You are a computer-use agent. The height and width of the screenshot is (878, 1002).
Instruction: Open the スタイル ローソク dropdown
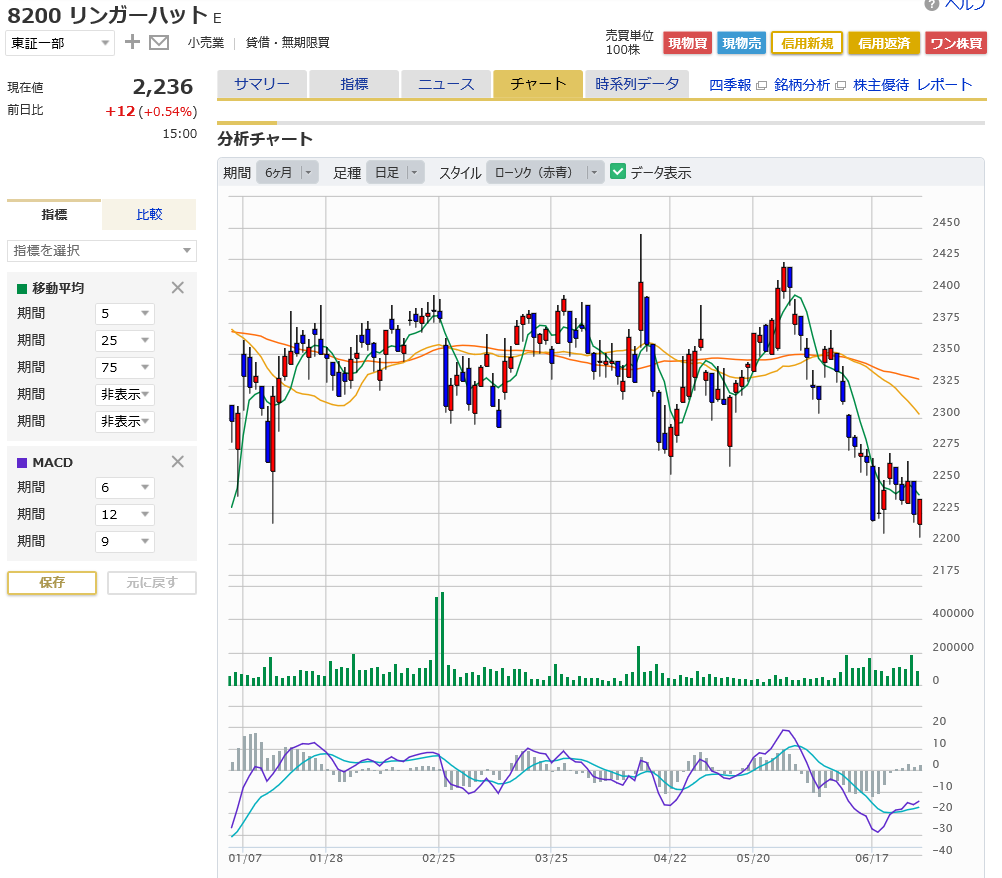(x=545, y=173)
